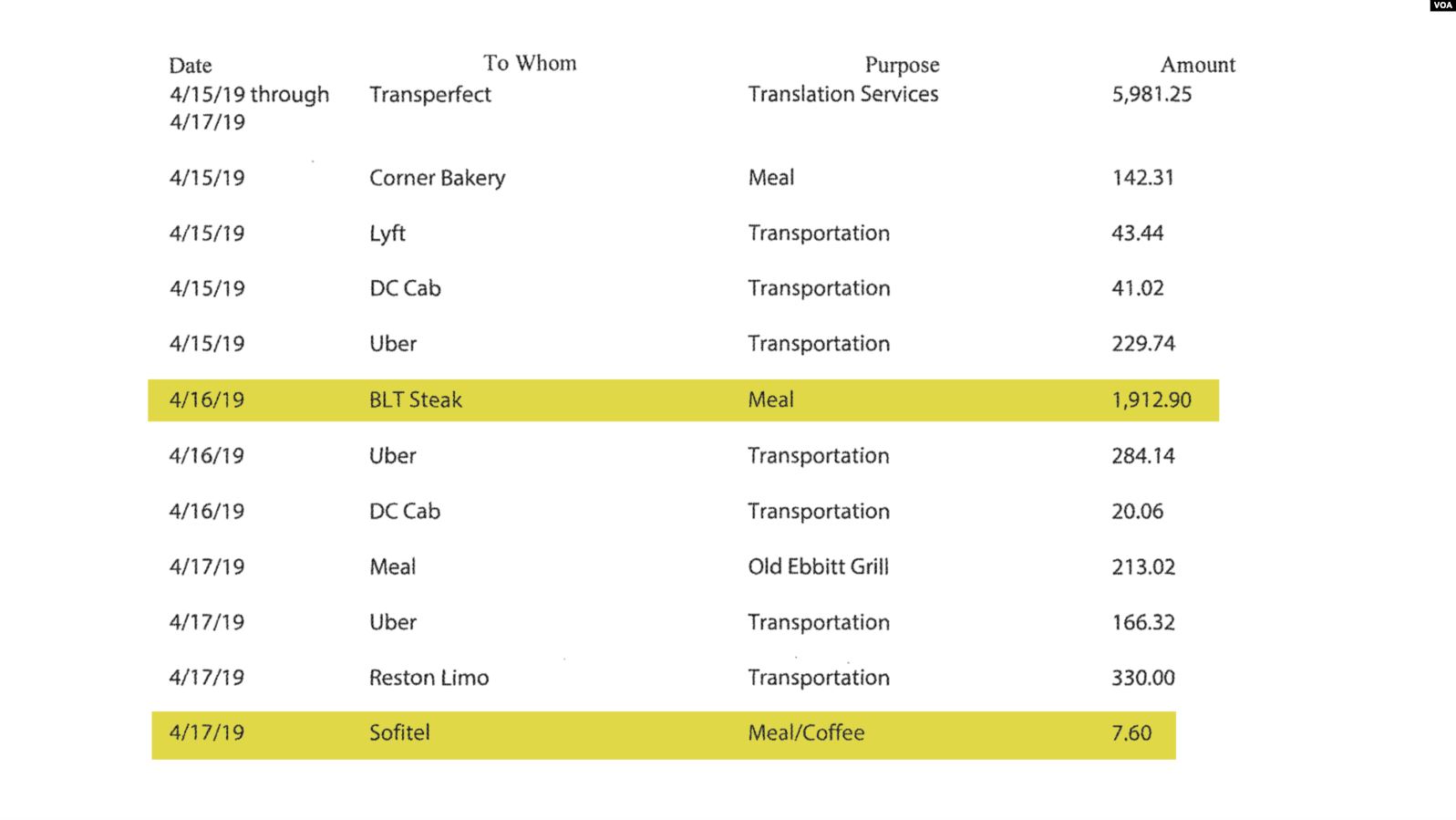The width and height of the screenshot is (1456, 820).
Task: Select the Meal/Coffee purpose text
Action: [806, 732]
